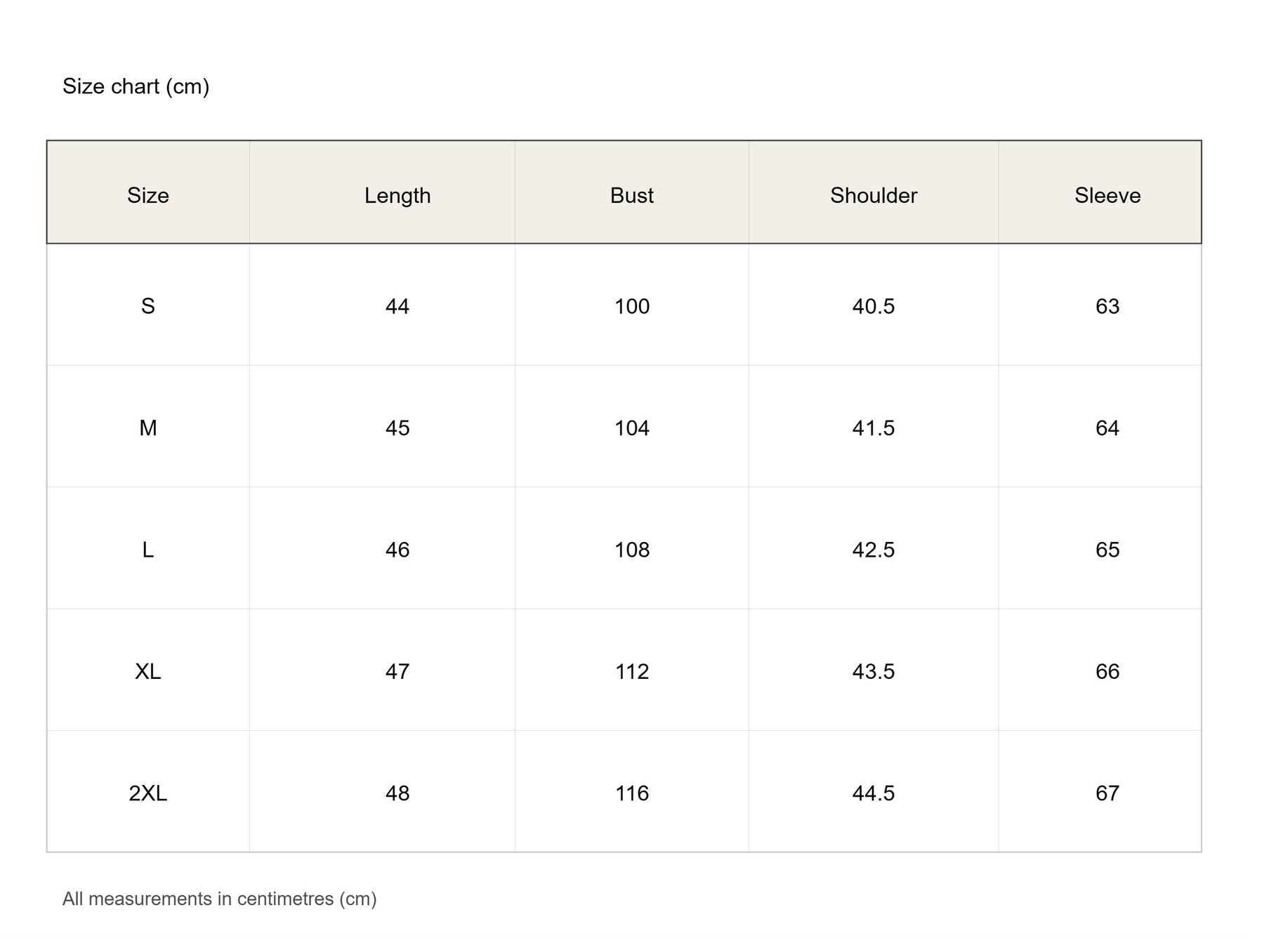Select the Size column header

[148, 192]
